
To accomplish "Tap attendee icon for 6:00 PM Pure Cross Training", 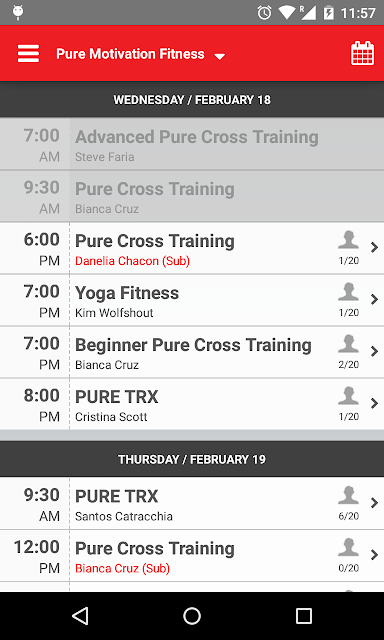I will tap(348, 240).
